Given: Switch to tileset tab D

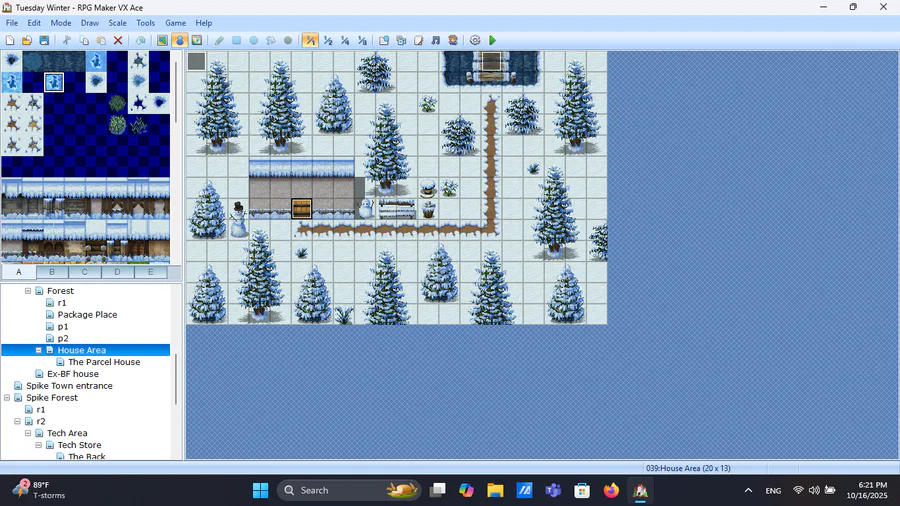Looking at the screenshot, I should click(118, 272).
